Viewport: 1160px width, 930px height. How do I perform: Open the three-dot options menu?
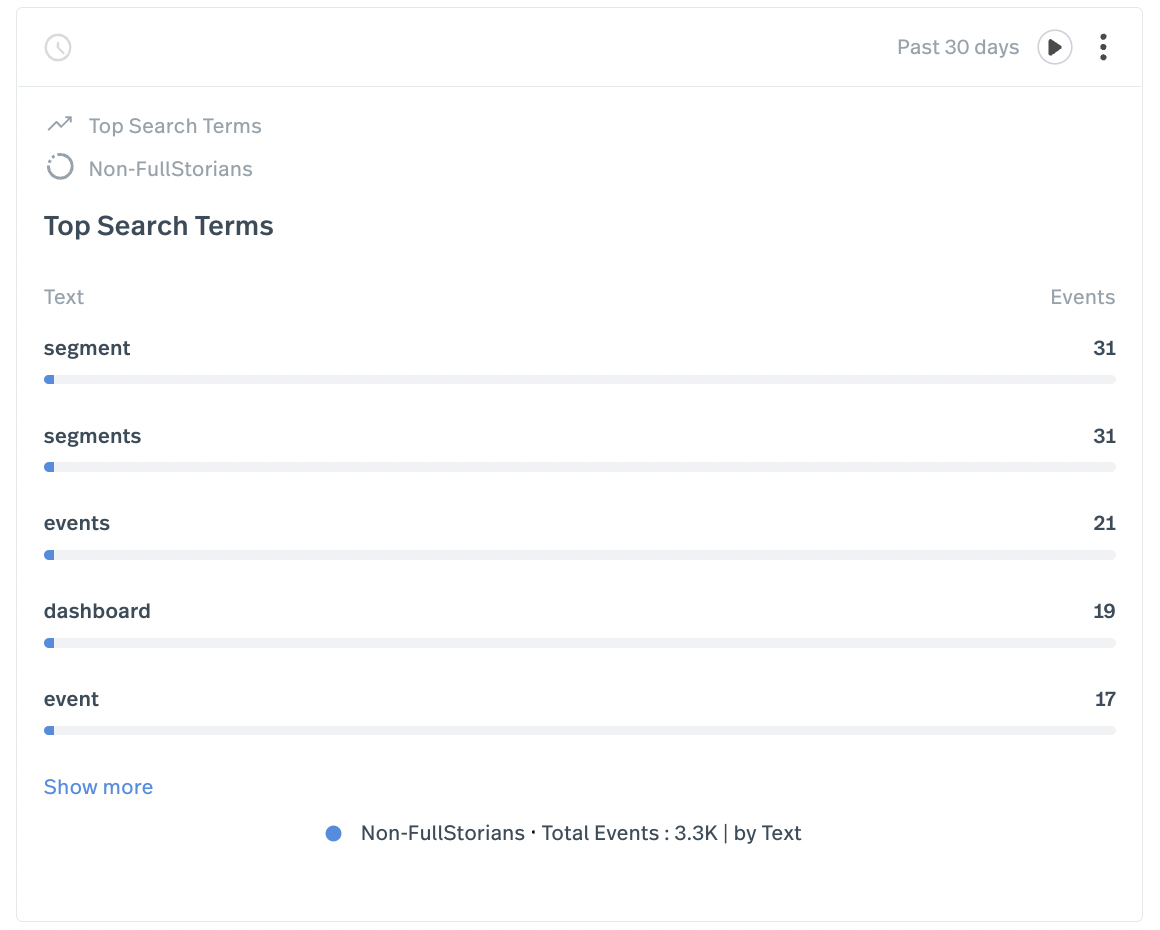click(x=1103, y=47)
